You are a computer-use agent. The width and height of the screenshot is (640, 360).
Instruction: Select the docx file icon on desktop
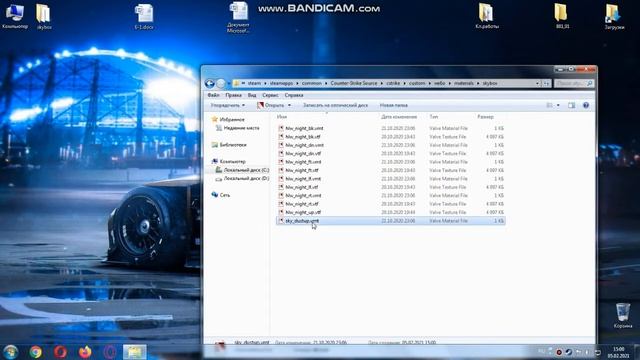click(144, 17)
